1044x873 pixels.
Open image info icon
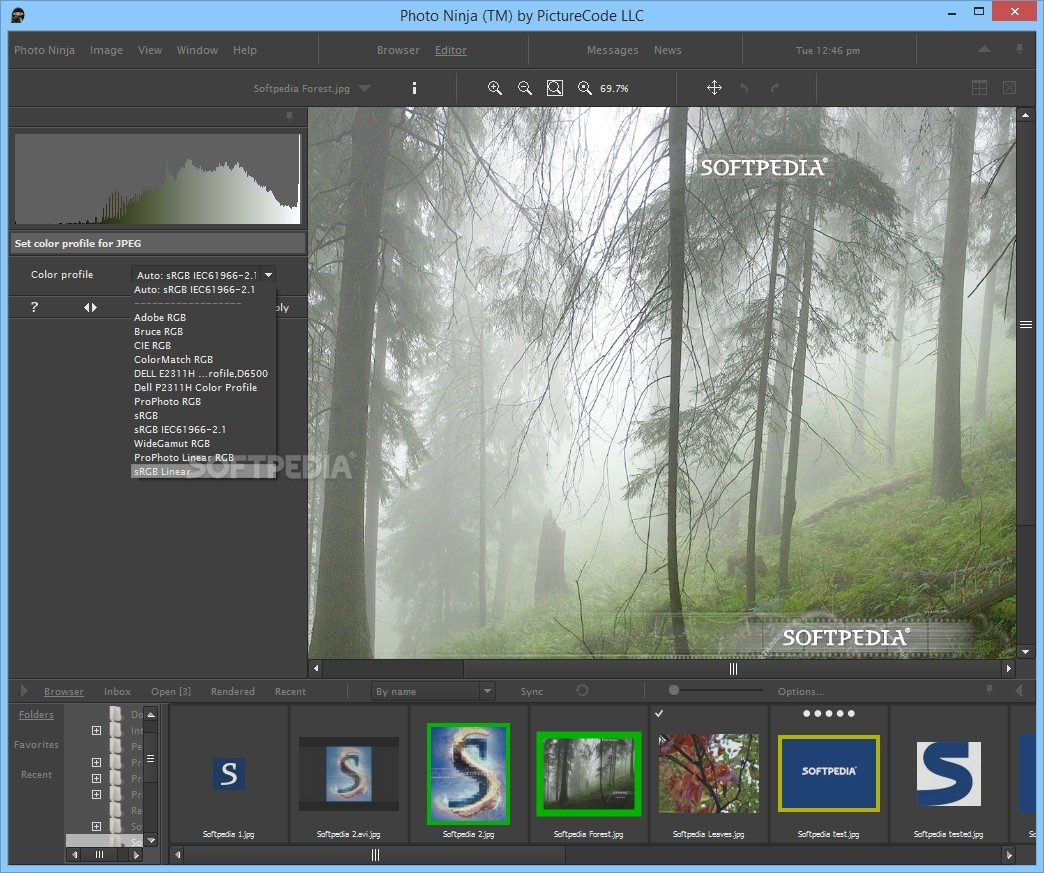click(414, 88)
